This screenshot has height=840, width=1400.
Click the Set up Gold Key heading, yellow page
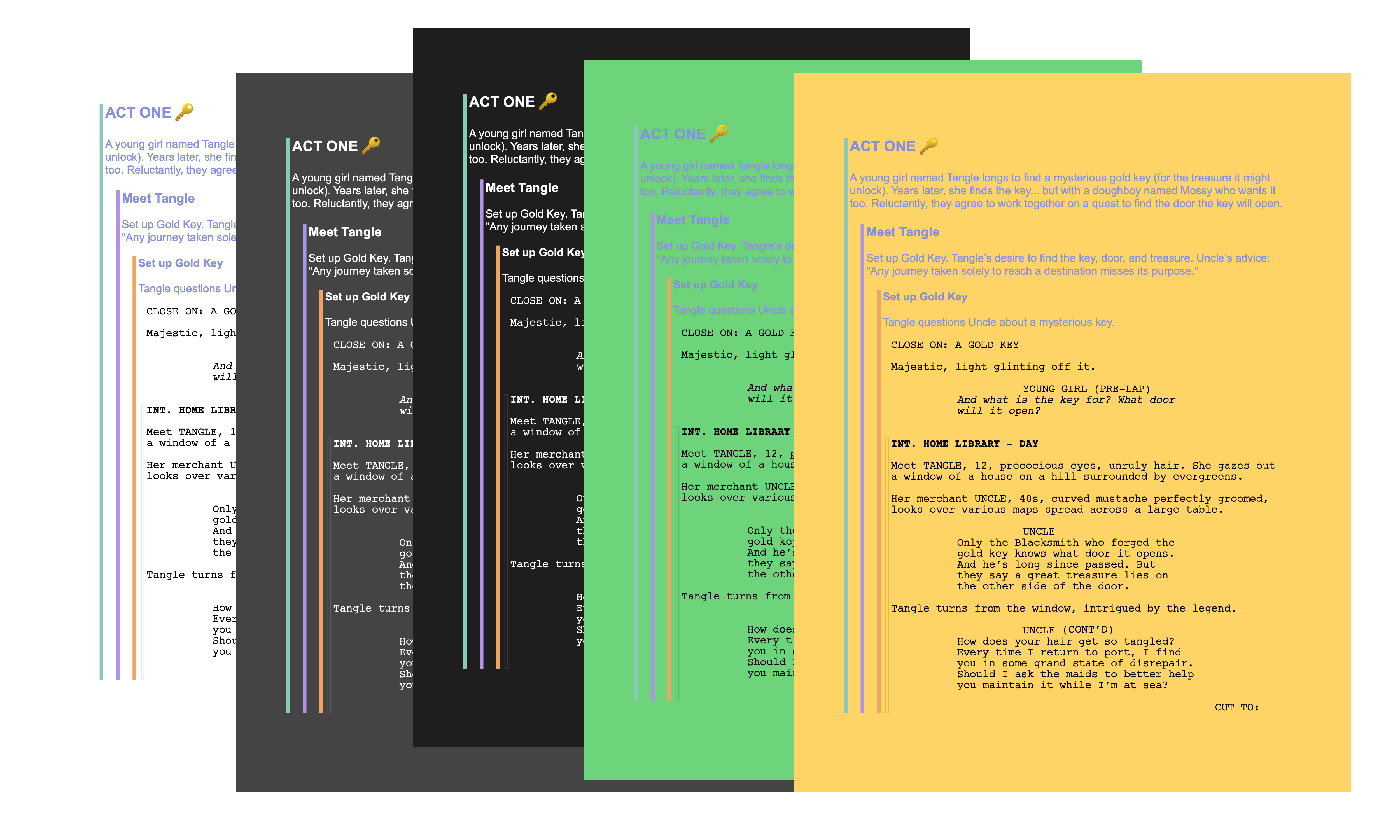click(925, 297)
